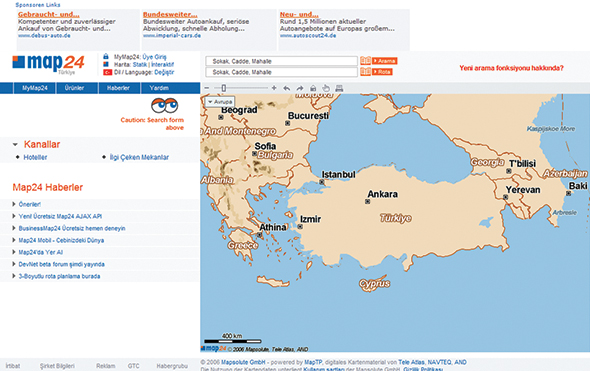Expand the Yeni Ücretsiz Map24 AJAX API arrow
The image size is (590, 371).
click(x=14, y=216)
